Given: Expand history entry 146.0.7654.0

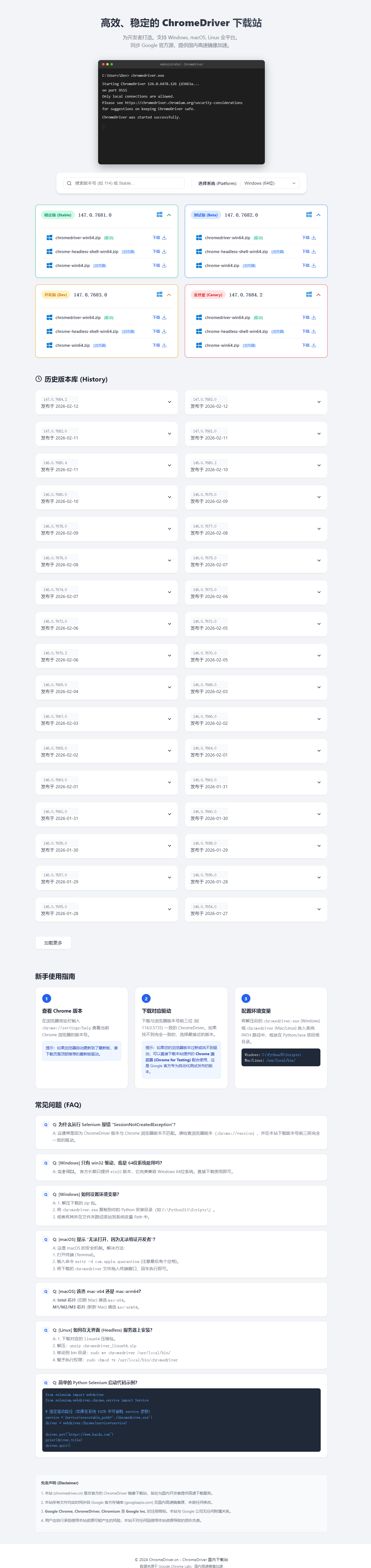Looking at the screenshot, I should point(319,909).
